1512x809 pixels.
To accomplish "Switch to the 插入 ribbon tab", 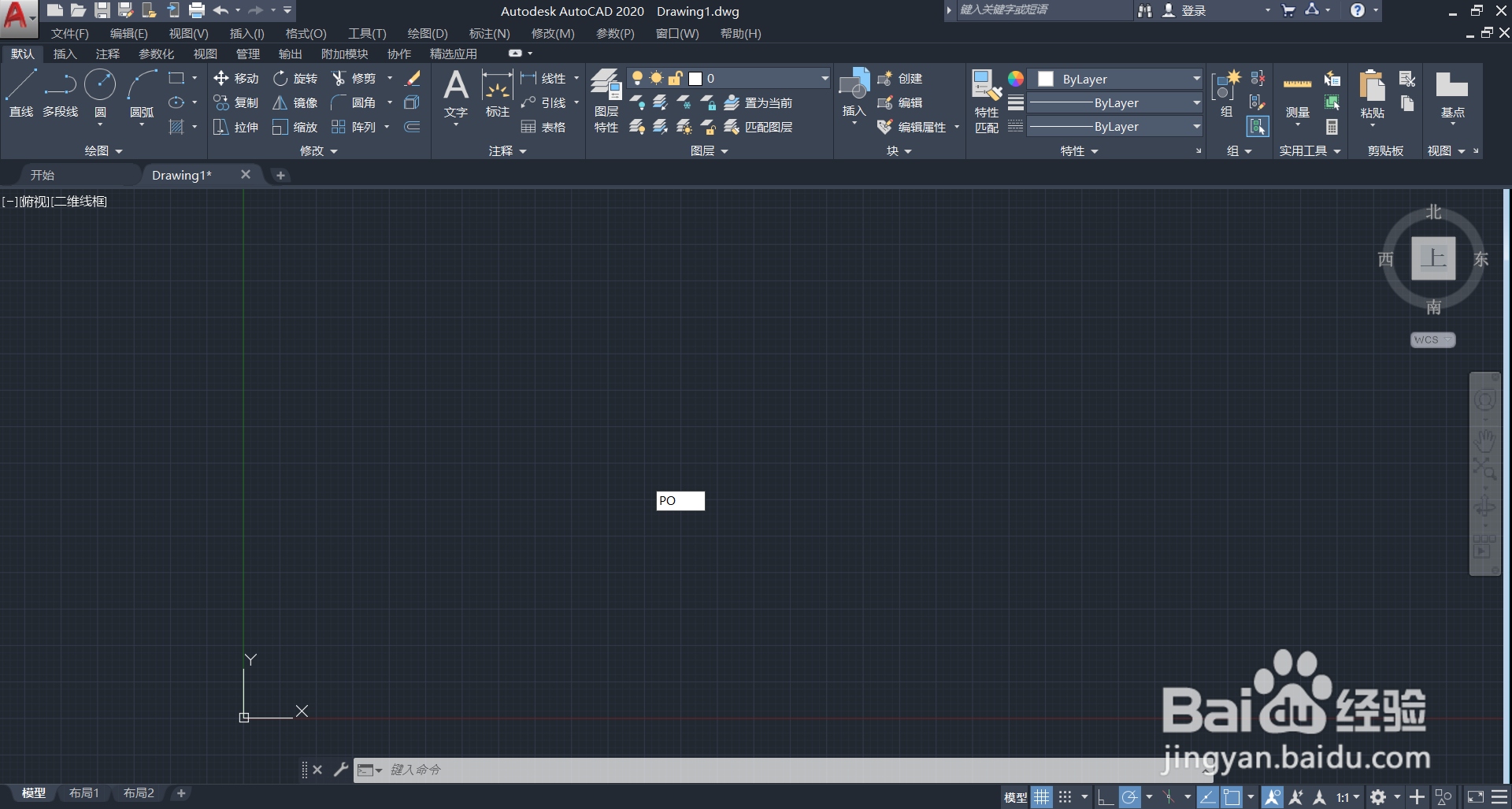I will click(65, 54).
